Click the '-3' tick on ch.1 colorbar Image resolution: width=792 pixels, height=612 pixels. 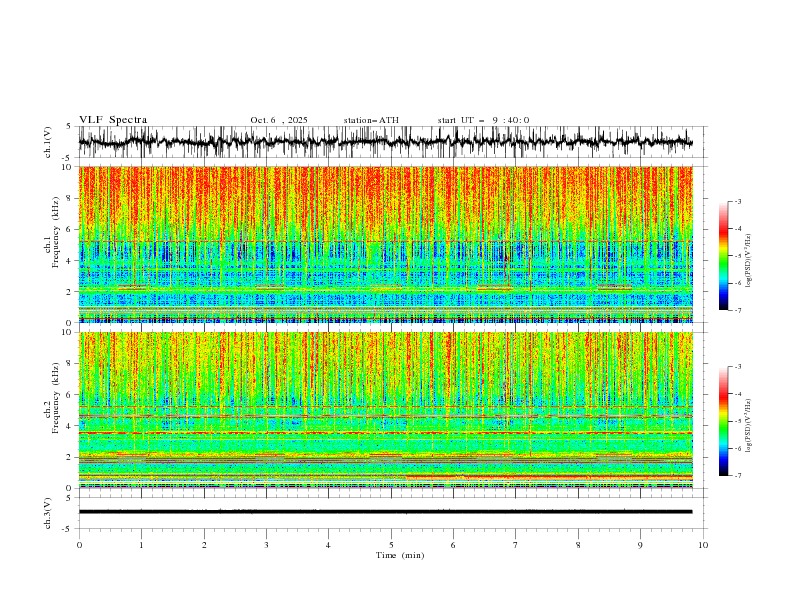[x=738, y=201]
